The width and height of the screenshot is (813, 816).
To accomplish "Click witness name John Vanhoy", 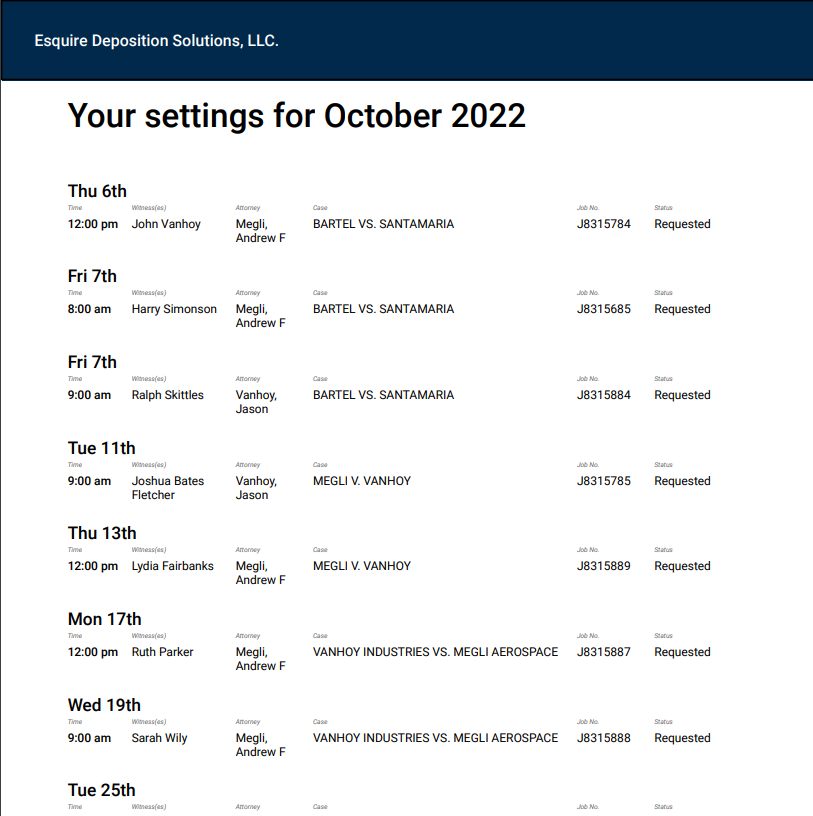I will click(x=166, y=224).
